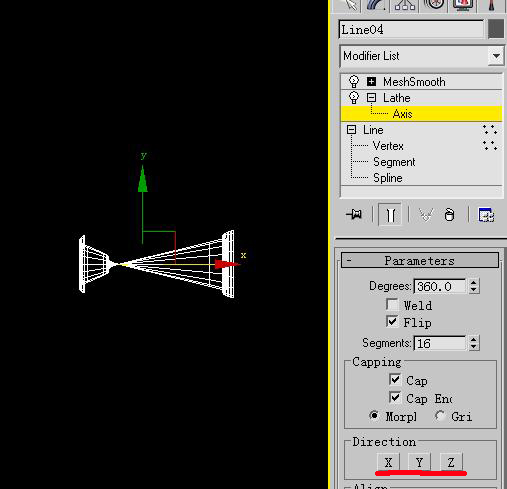
Task: Click the object color swatch beside Line04
Action: pos(496,29)
